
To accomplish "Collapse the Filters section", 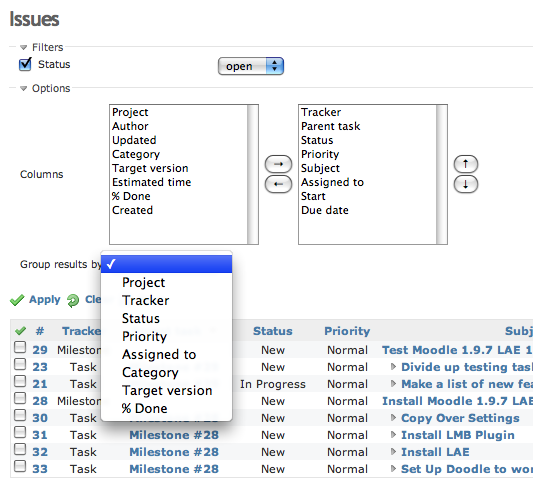I will [23, 48].
